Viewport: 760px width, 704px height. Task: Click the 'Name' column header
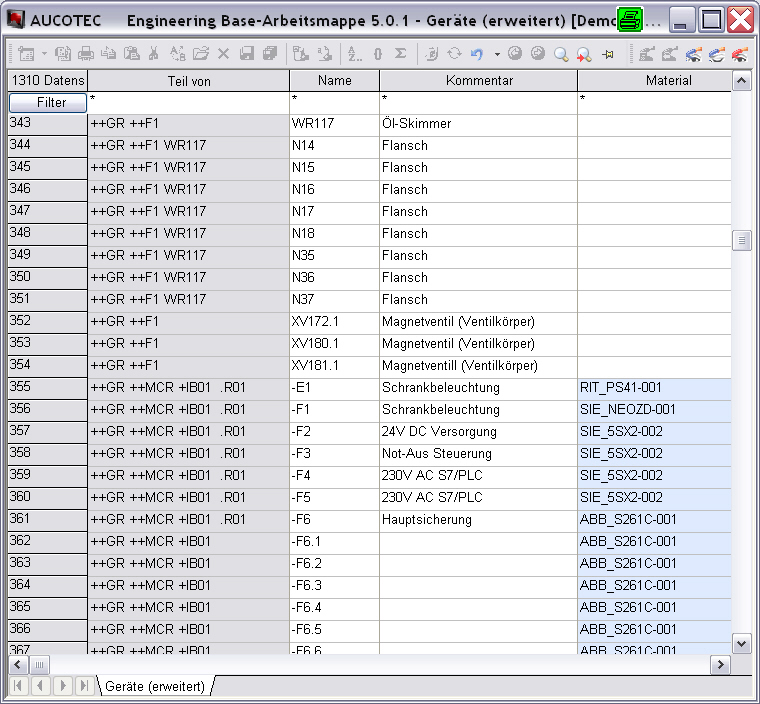334,81
